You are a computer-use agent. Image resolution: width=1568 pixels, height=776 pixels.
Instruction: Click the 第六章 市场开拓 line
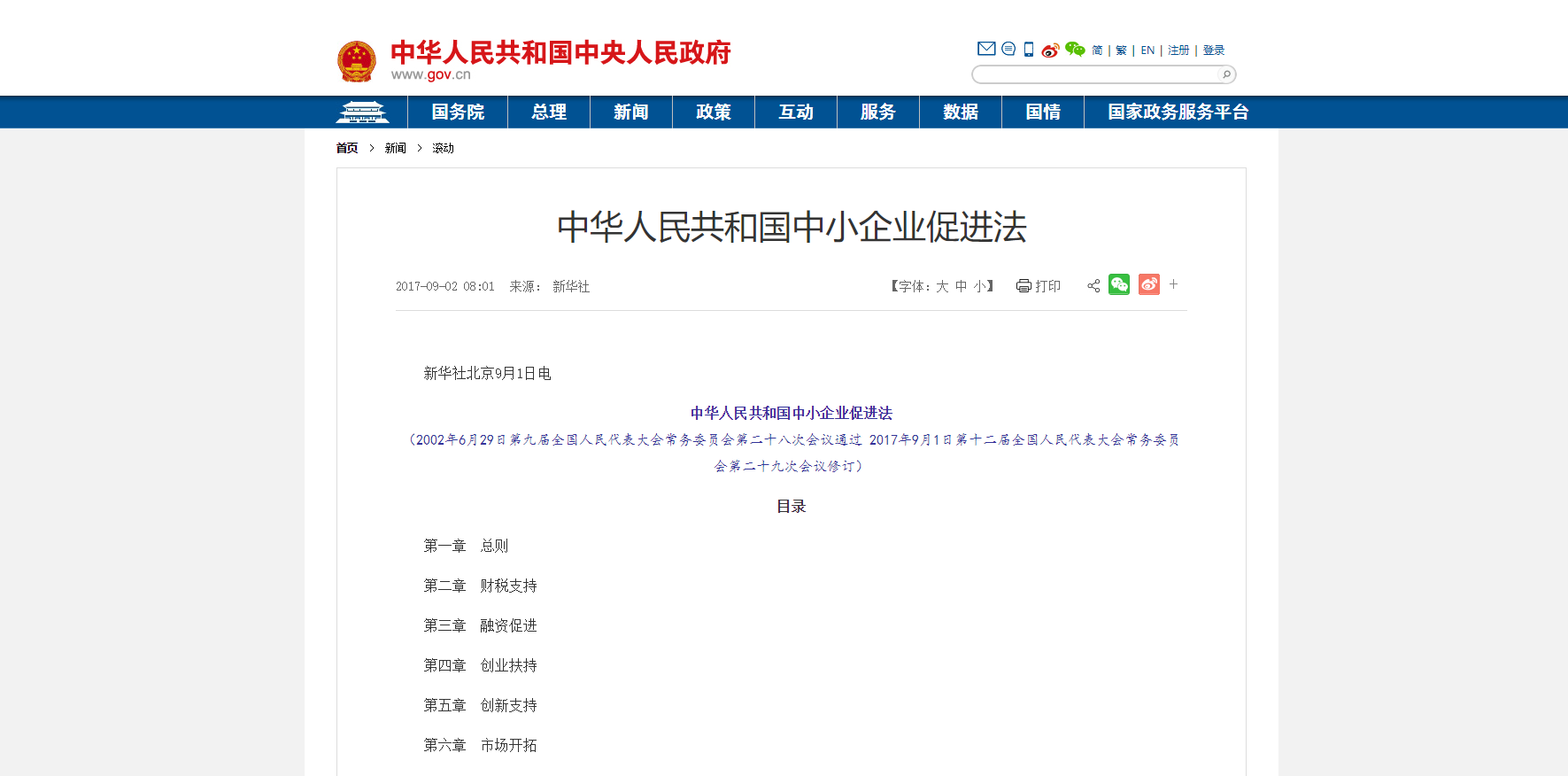480,745
